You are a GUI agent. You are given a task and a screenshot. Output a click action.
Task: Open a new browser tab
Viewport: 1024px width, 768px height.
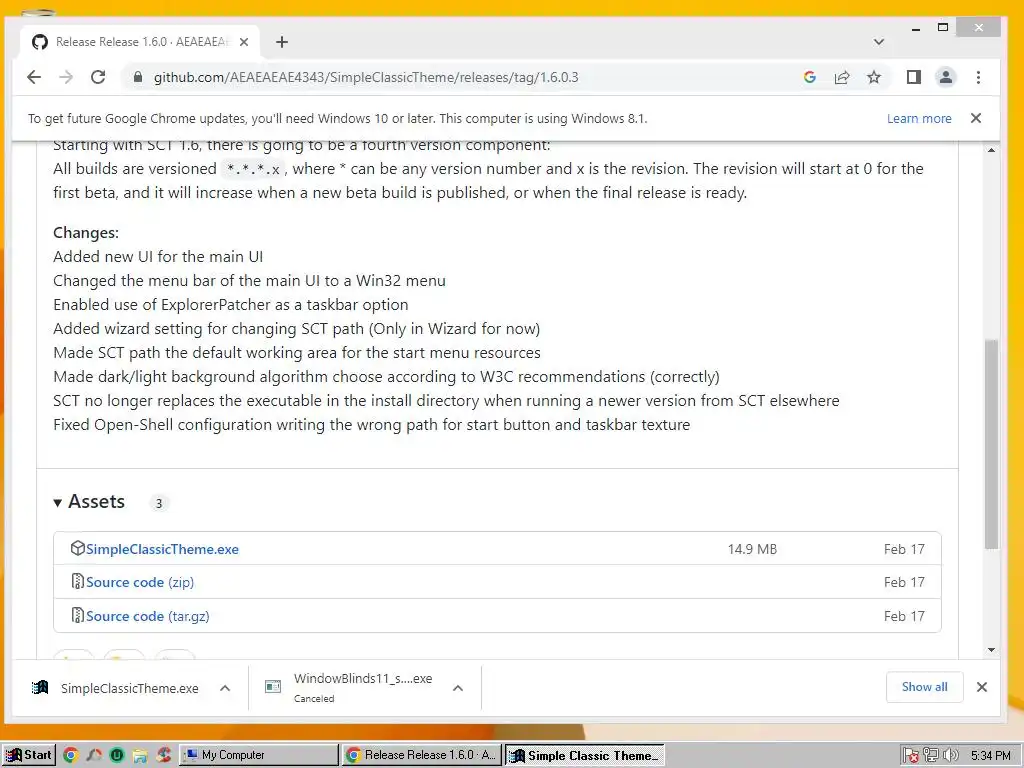click(x=281, y=42)
